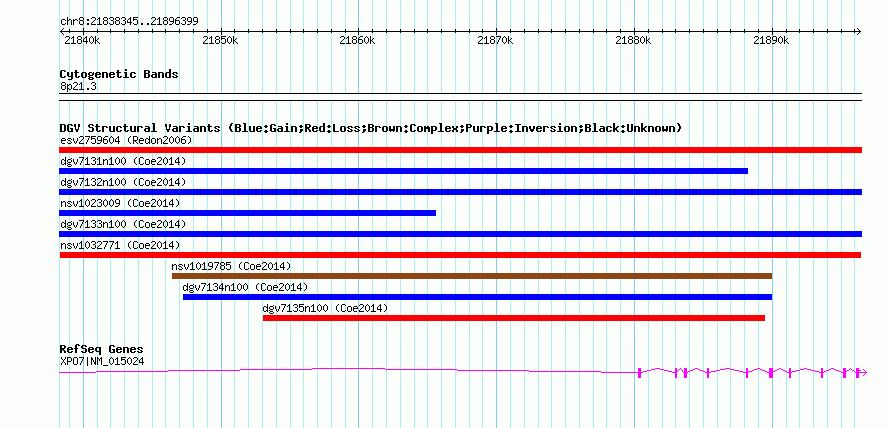Click the XPO7 exon block at 21890k
Screen dimensions: 890x428
pos(771,372)
